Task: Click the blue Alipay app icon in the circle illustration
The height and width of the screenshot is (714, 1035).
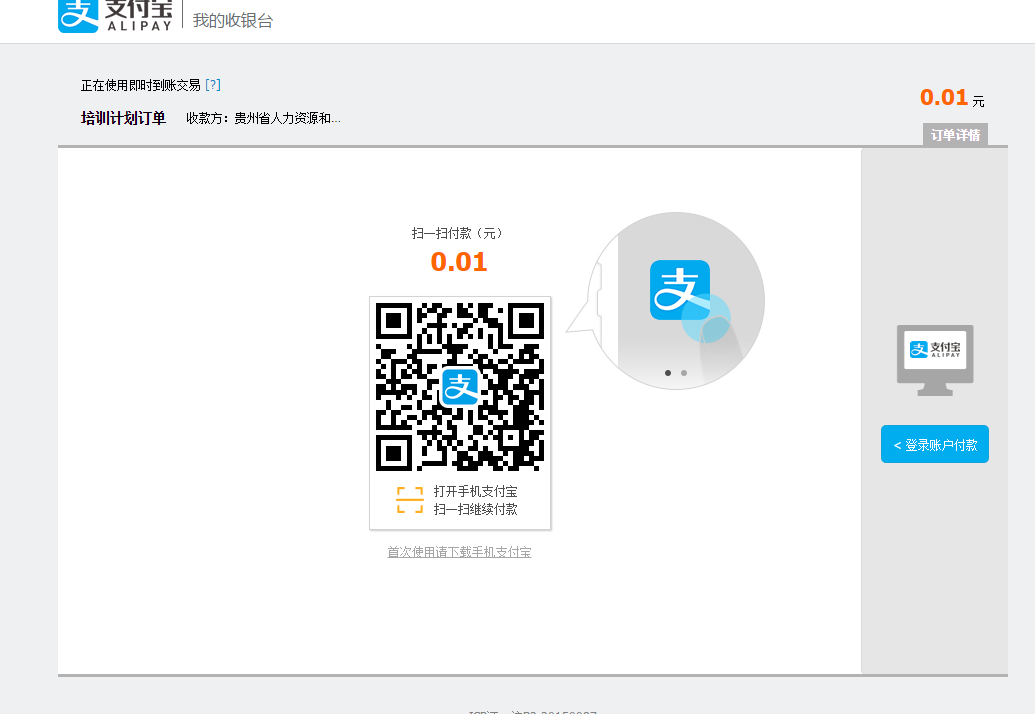Action: 680,290
